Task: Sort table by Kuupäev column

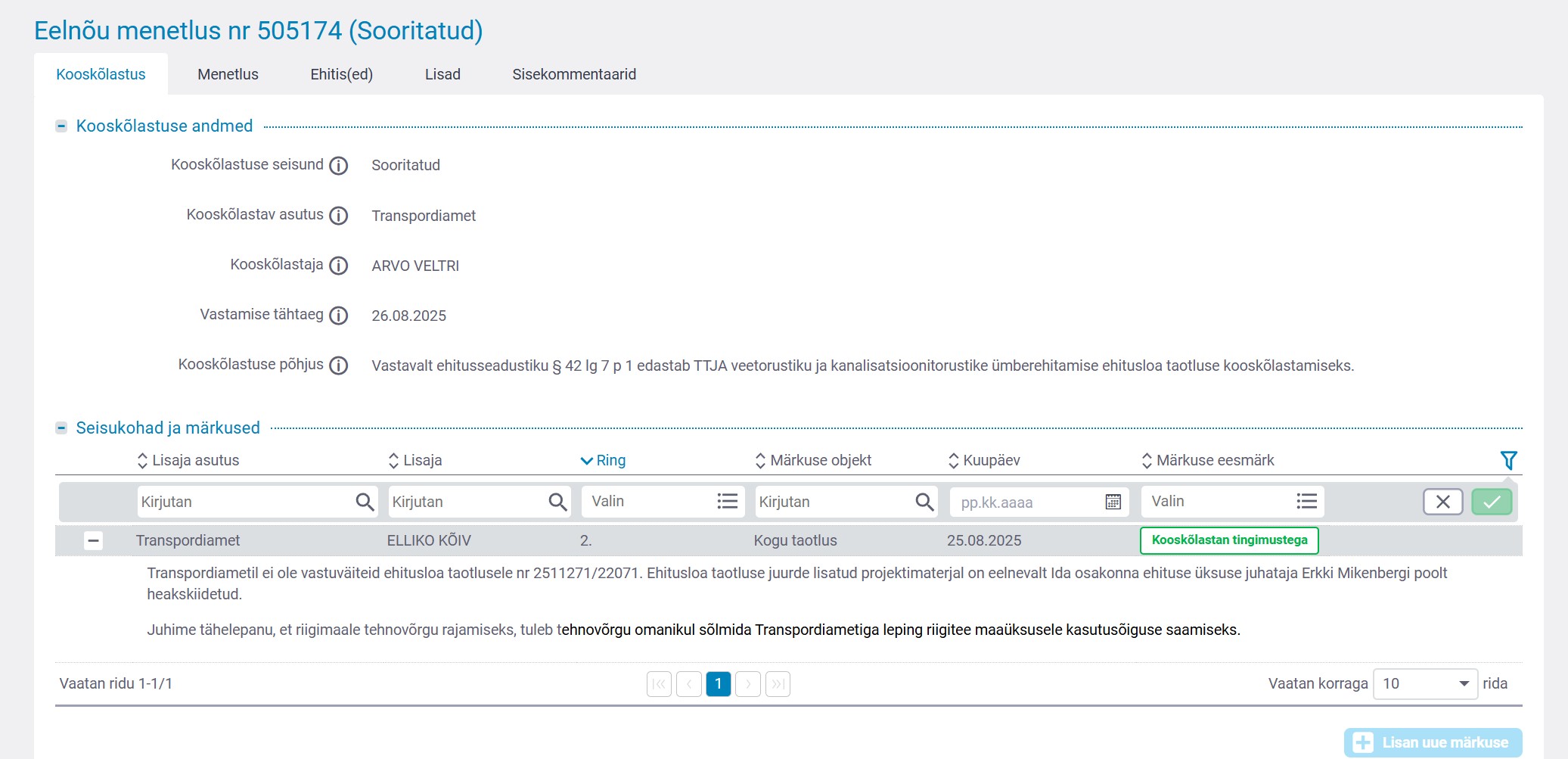Action: pyautogui.click(x=990, y=460)
